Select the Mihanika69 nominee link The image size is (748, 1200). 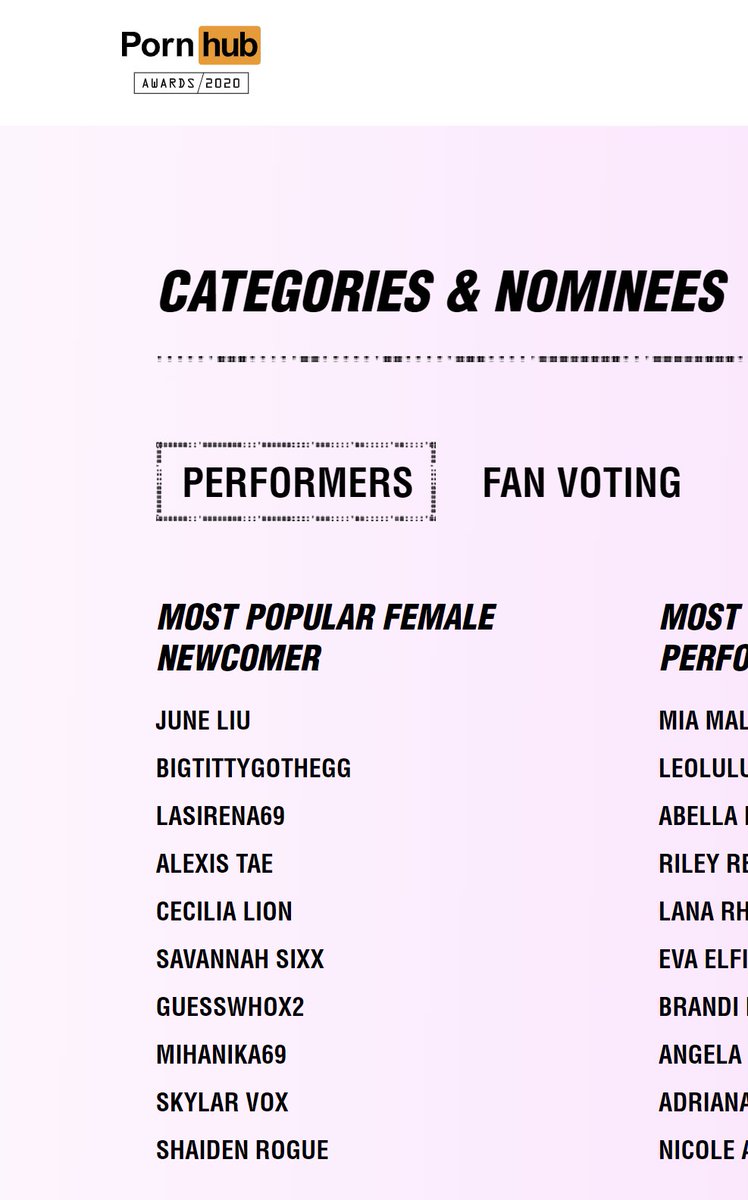click(221, 1055)
